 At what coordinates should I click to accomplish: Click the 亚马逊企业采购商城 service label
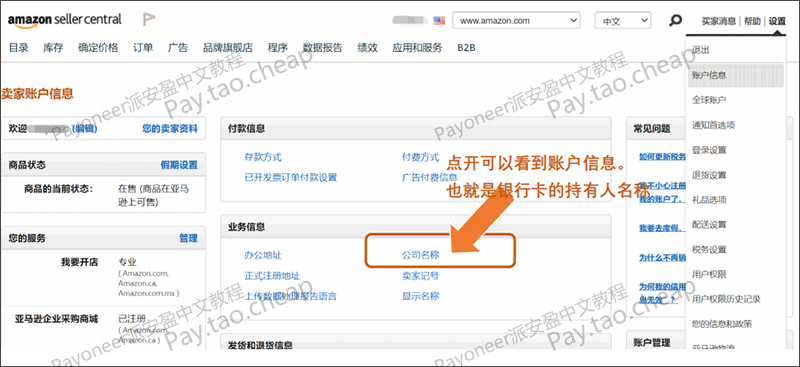tap(57, 319)
